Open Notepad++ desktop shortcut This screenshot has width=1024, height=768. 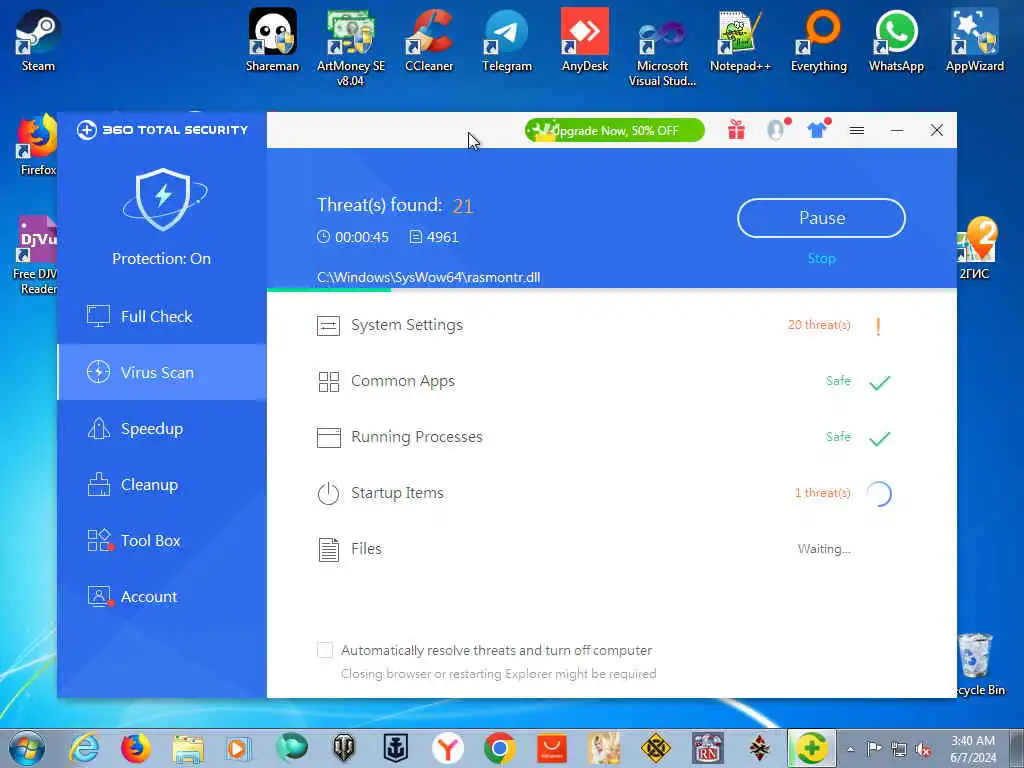click(741, 40)
